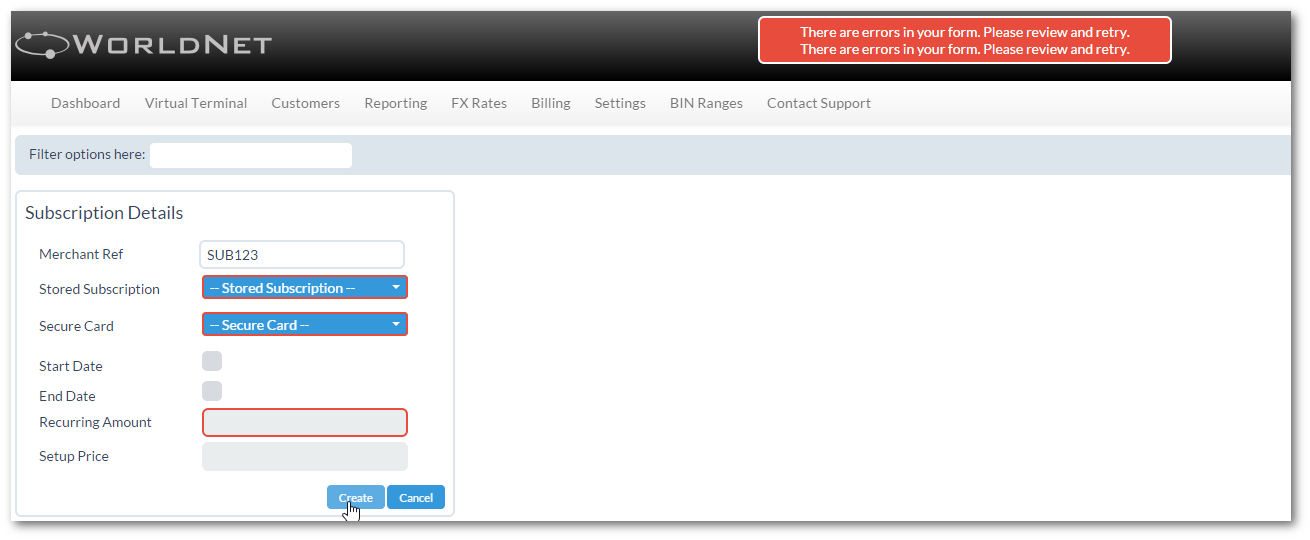Navigate to FX Rates
The height and width of the screenshot is (540, 1310).
pos(479,103)
